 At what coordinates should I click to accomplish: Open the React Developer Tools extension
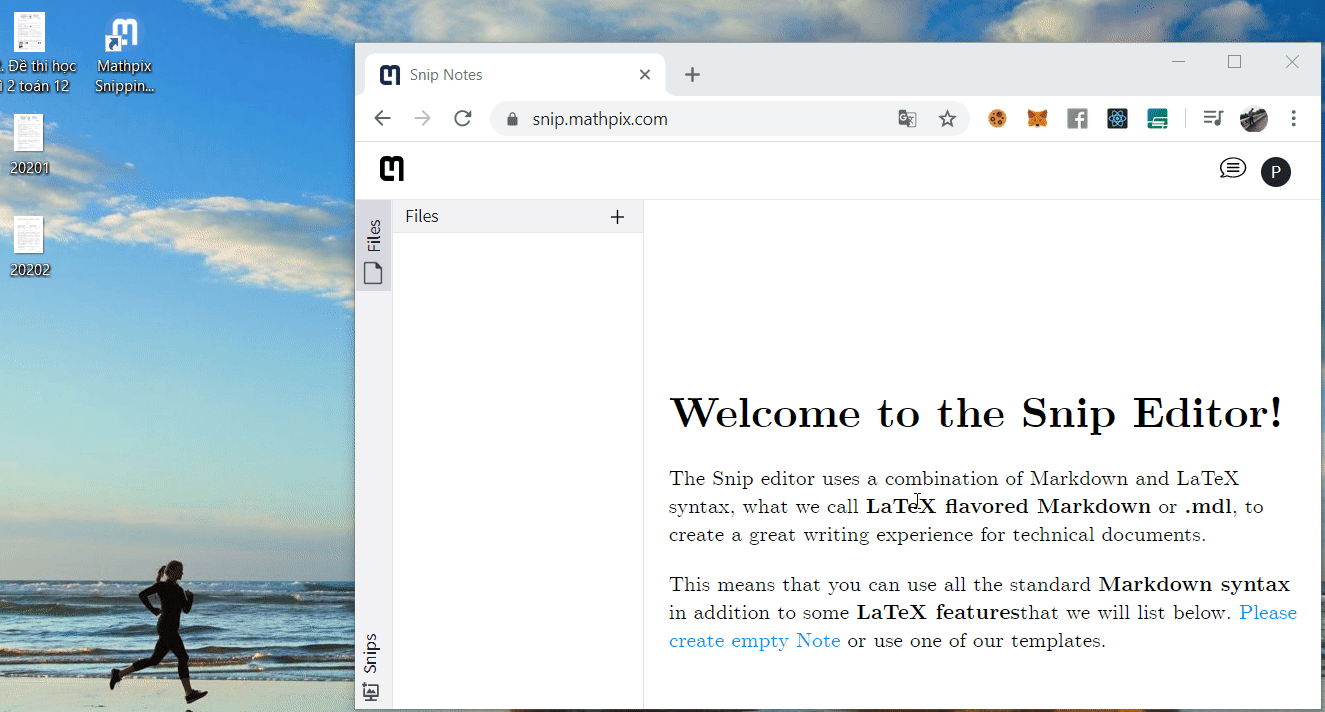pos(1117,119)
